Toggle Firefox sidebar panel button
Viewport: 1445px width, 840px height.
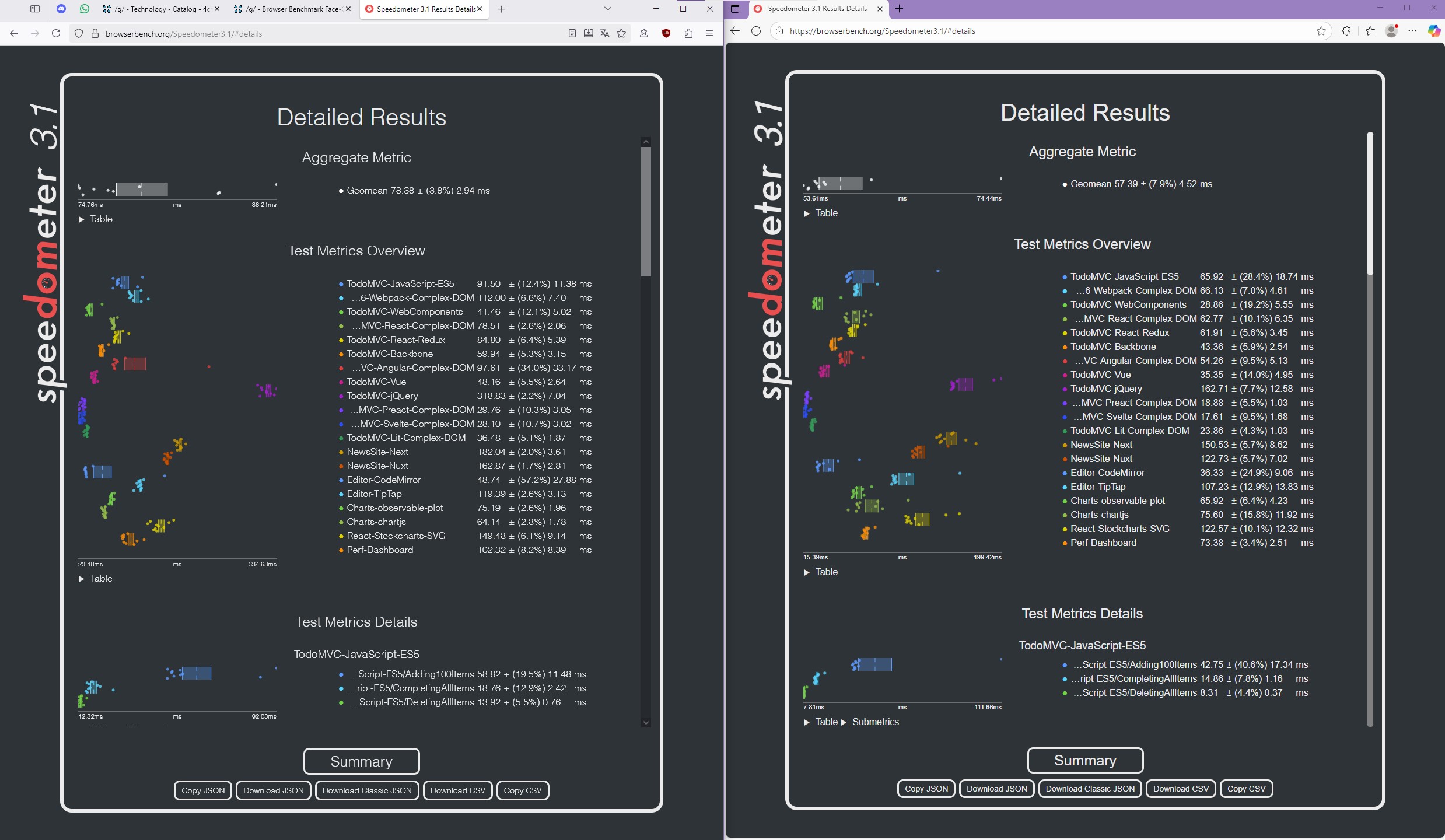pos(35,9)
